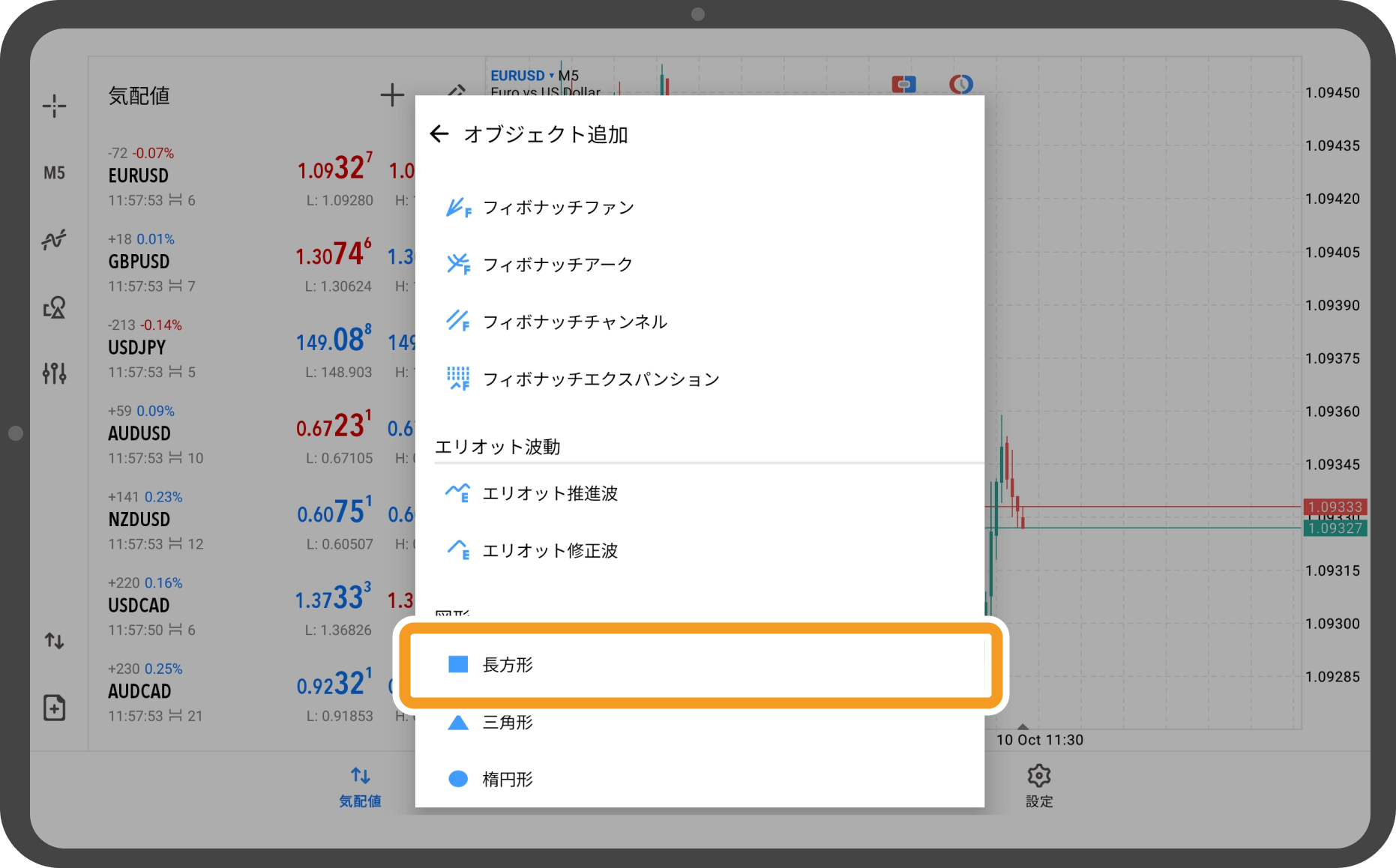Open the objects panel icon
The height and width of the screenshot is (868, 1396).
pos(55,307)
